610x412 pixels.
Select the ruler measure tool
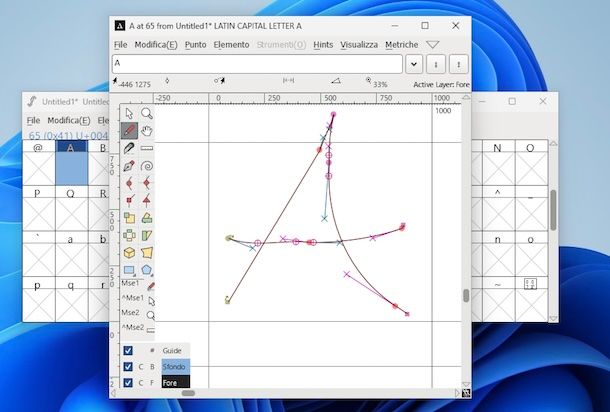tap(147, 148)
